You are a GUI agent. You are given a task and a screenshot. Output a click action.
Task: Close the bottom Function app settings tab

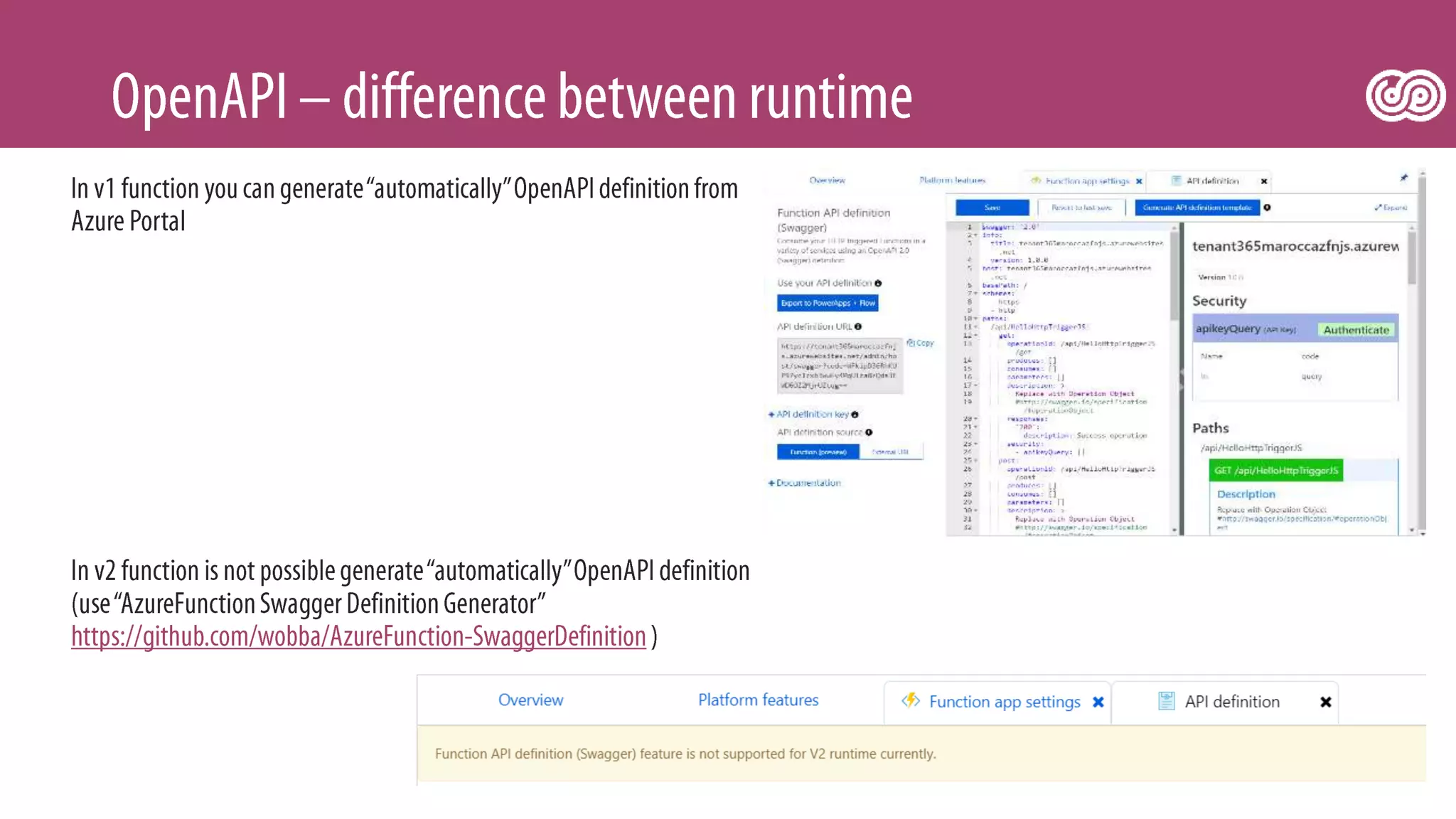[x=1098, y=702]
